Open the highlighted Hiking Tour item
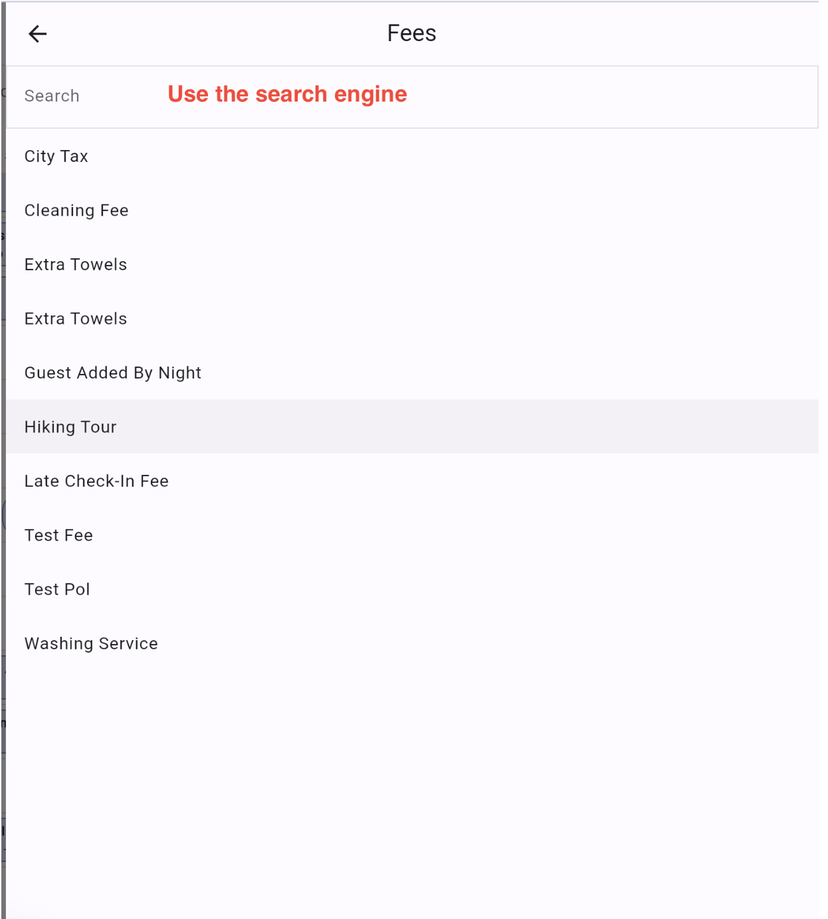Screen dimensions: 828x919 pos(412,427)
